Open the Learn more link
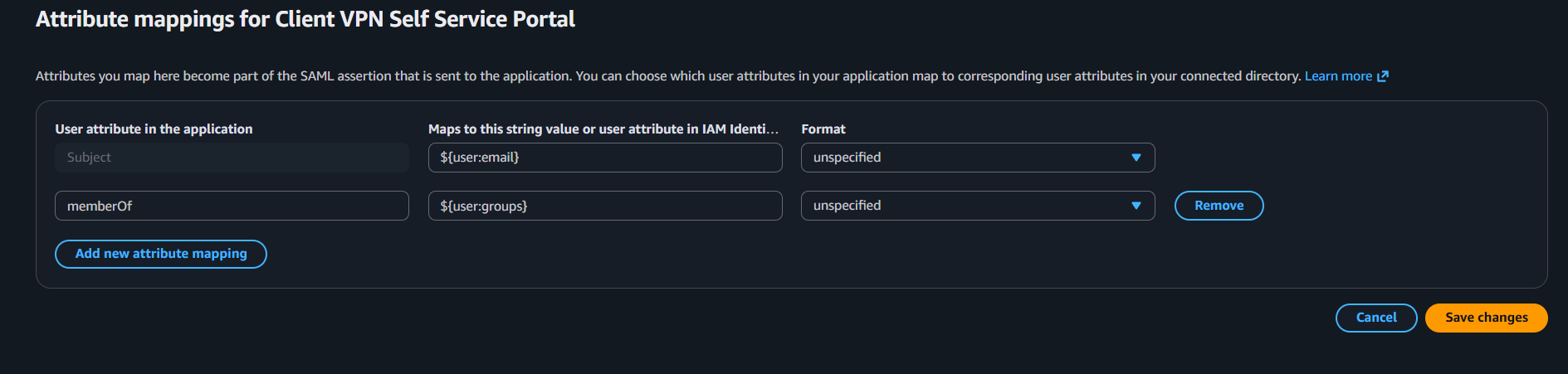This screenshot has height=374, width=1568. 1338,76
